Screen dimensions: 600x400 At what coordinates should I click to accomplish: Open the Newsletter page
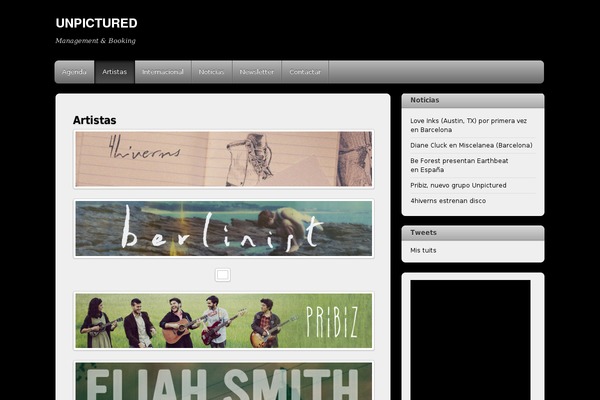click(x=257, y=72)
